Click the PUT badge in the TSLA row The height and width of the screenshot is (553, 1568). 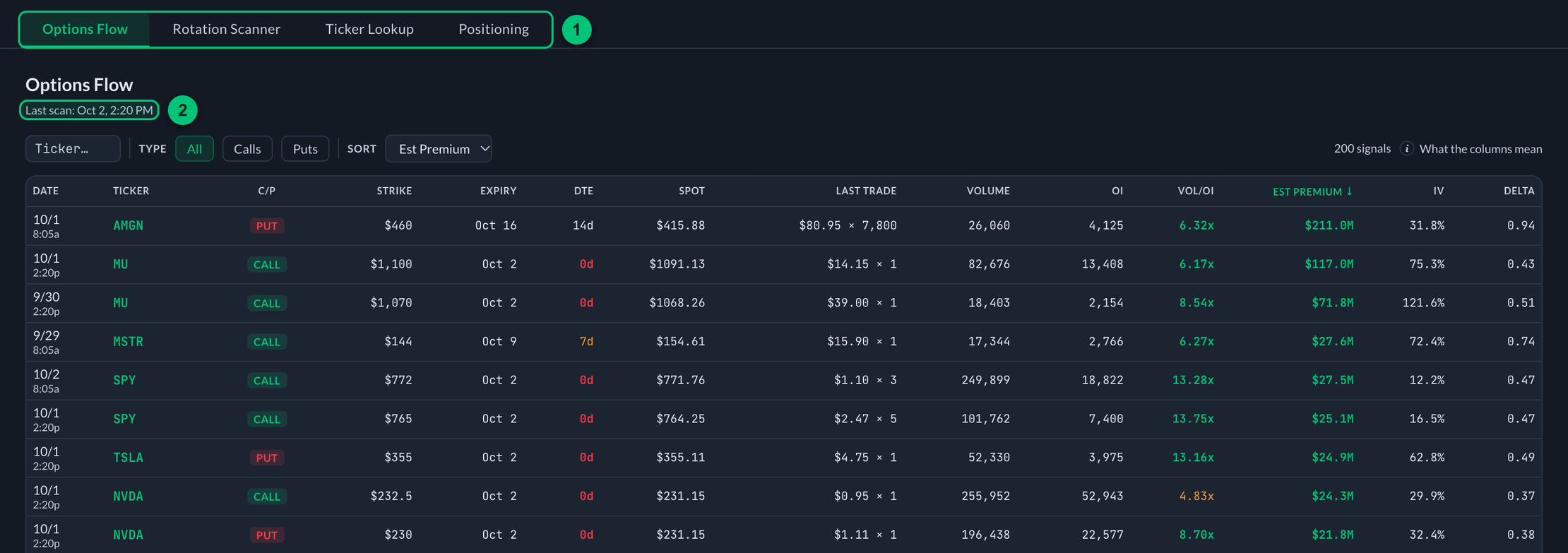(266, 458)
